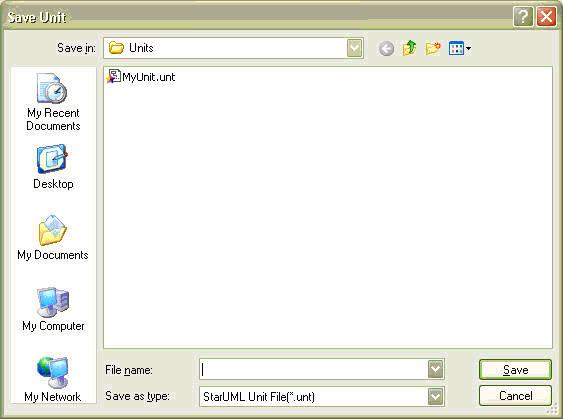Click the StarUML Unit File type box

[x=322, y=396]
